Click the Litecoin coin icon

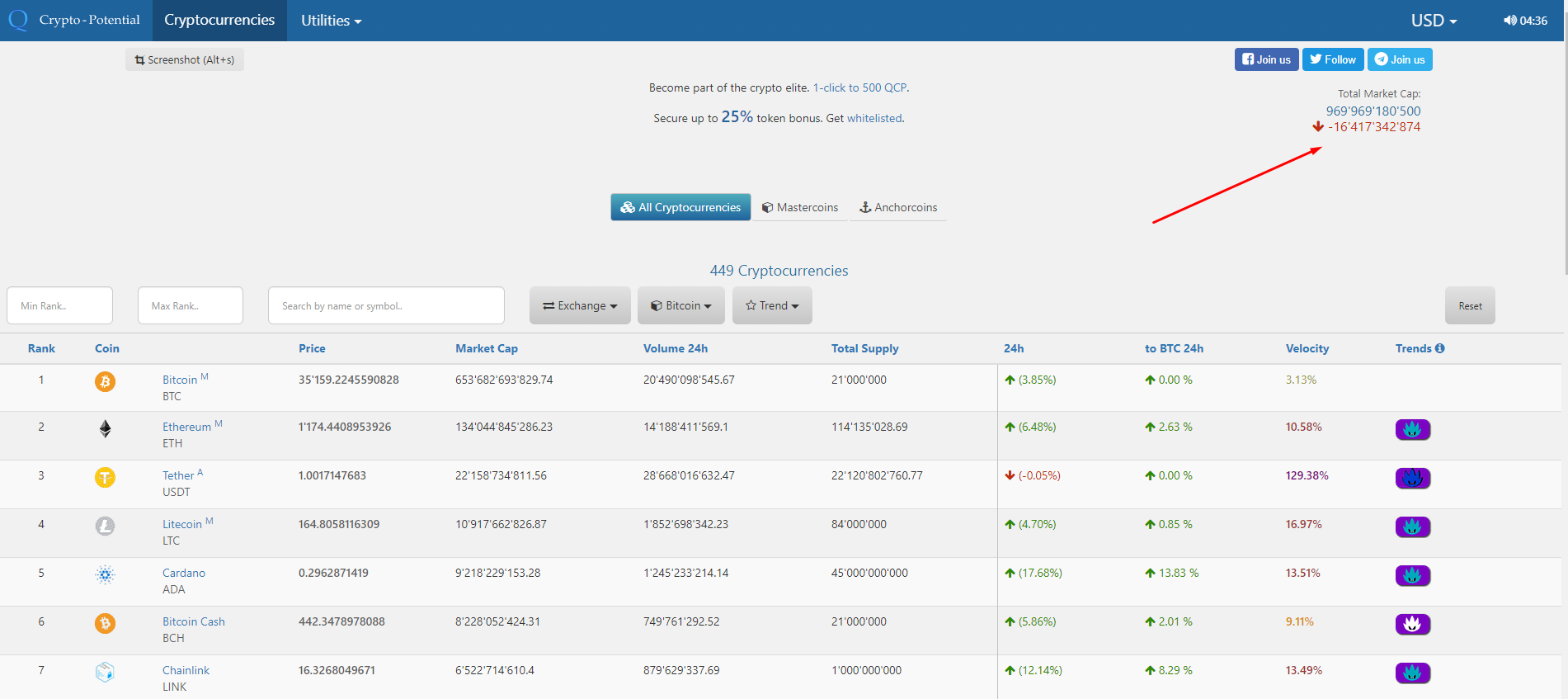tap(105, 526)
